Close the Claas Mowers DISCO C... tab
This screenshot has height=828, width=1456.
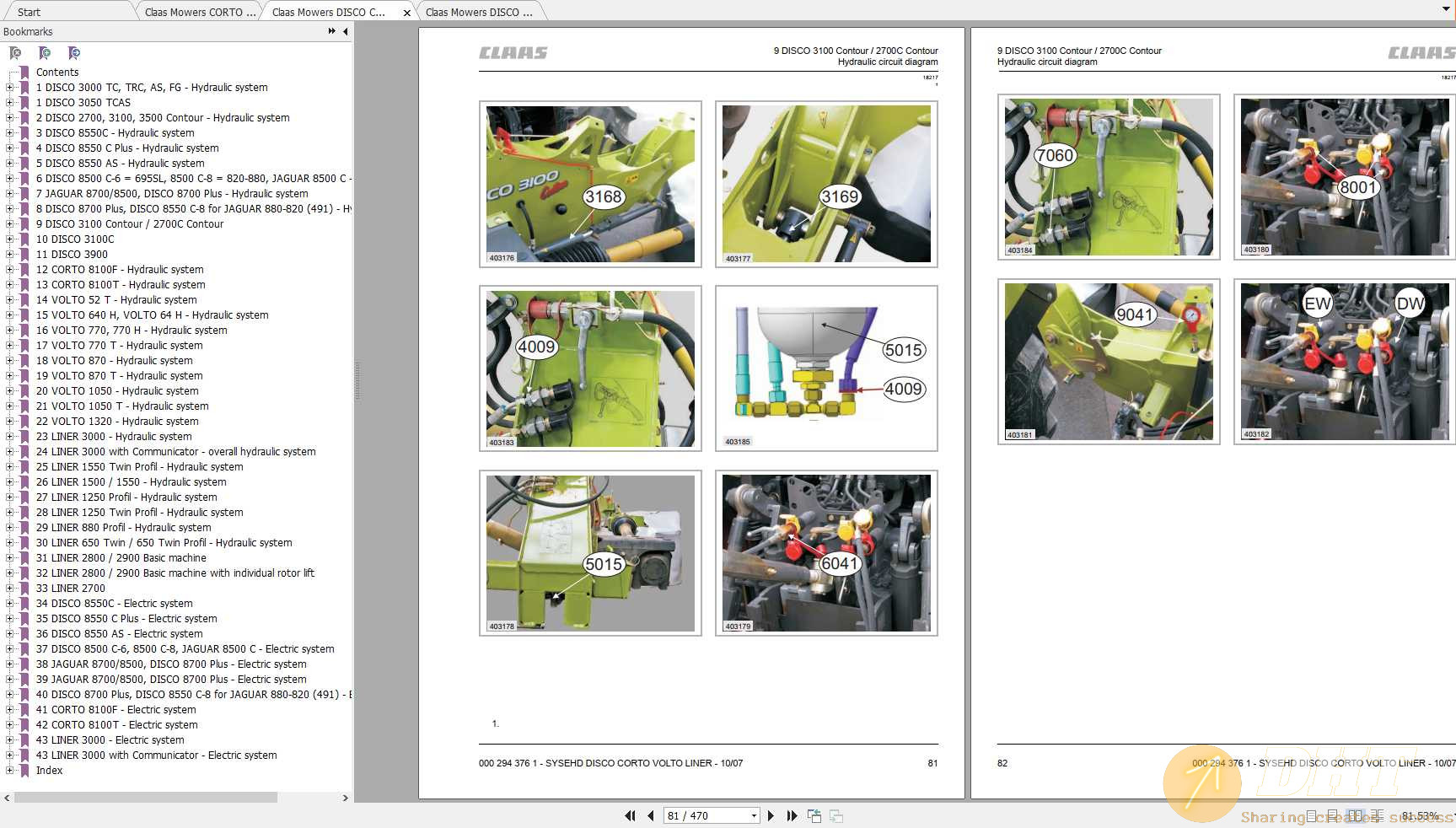coord(407,13)
